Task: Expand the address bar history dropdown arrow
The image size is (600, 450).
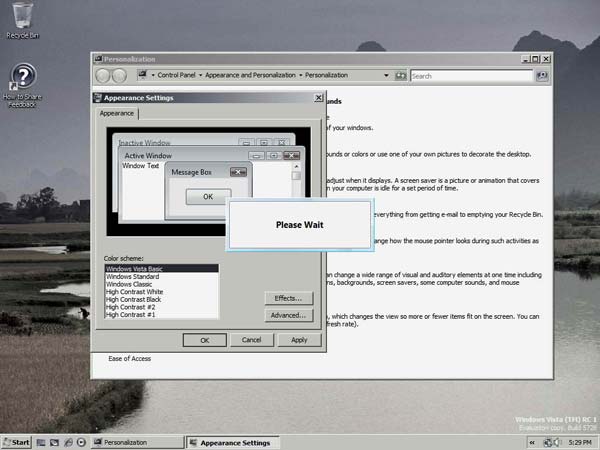Action: (x=388, y=75)
